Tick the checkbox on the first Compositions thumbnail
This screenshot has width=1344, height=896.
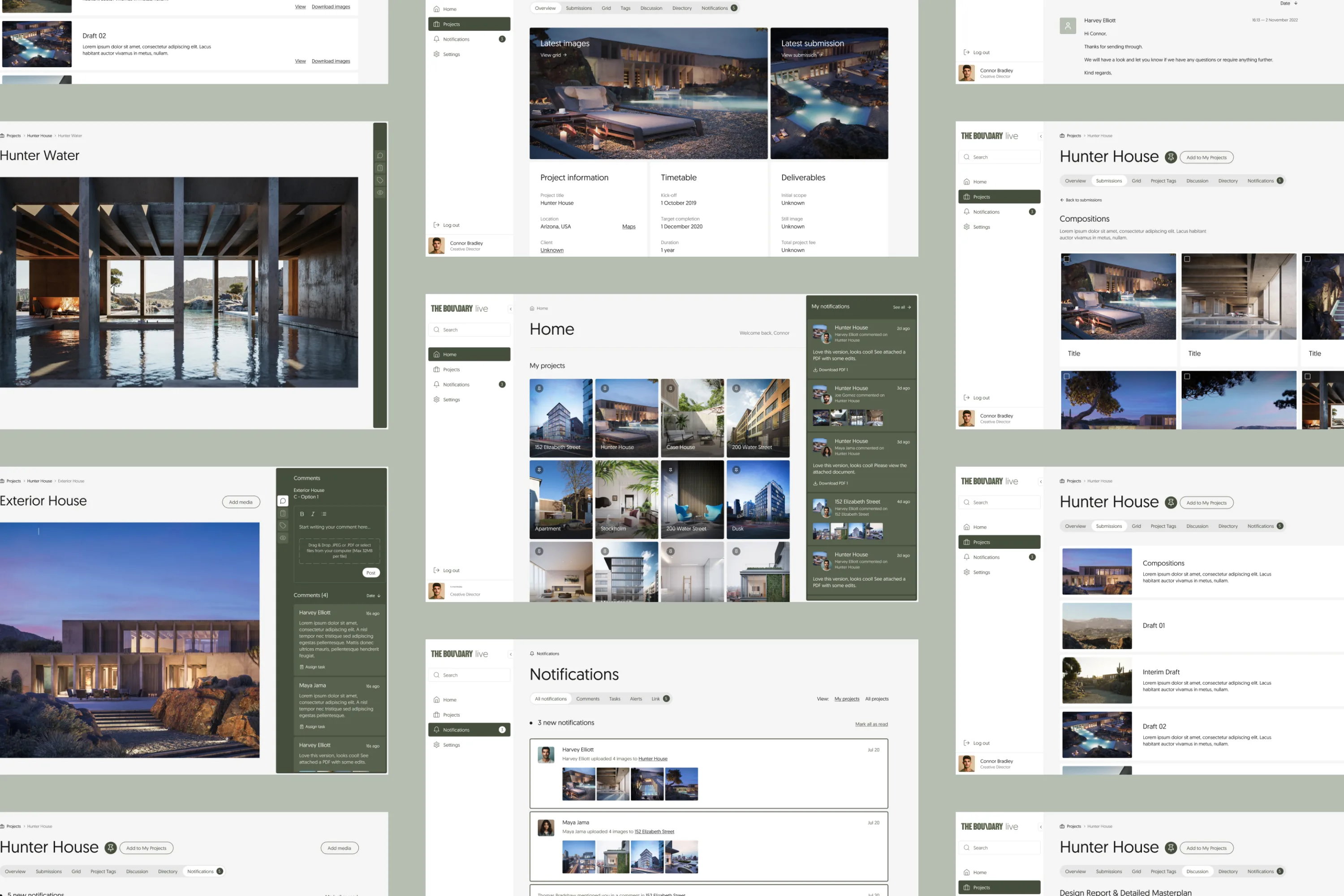tap(1067, 259)
